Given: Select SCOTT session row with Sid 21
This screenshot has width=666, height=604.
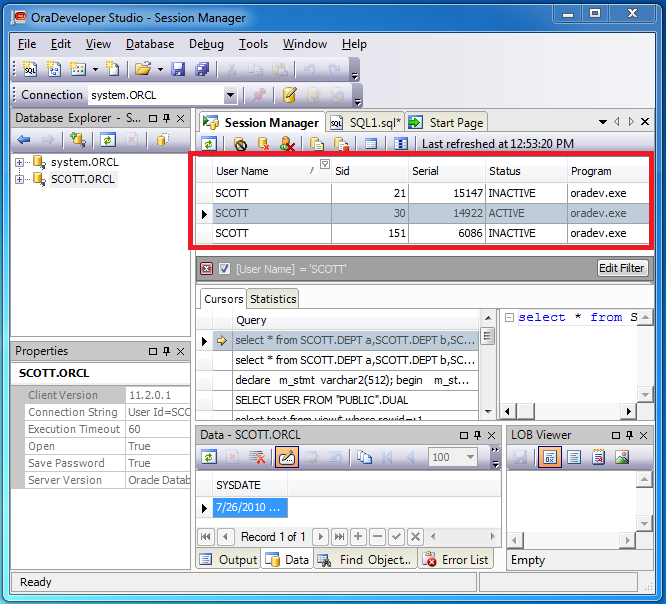Looking at the screenshot, I should (422, 193).
